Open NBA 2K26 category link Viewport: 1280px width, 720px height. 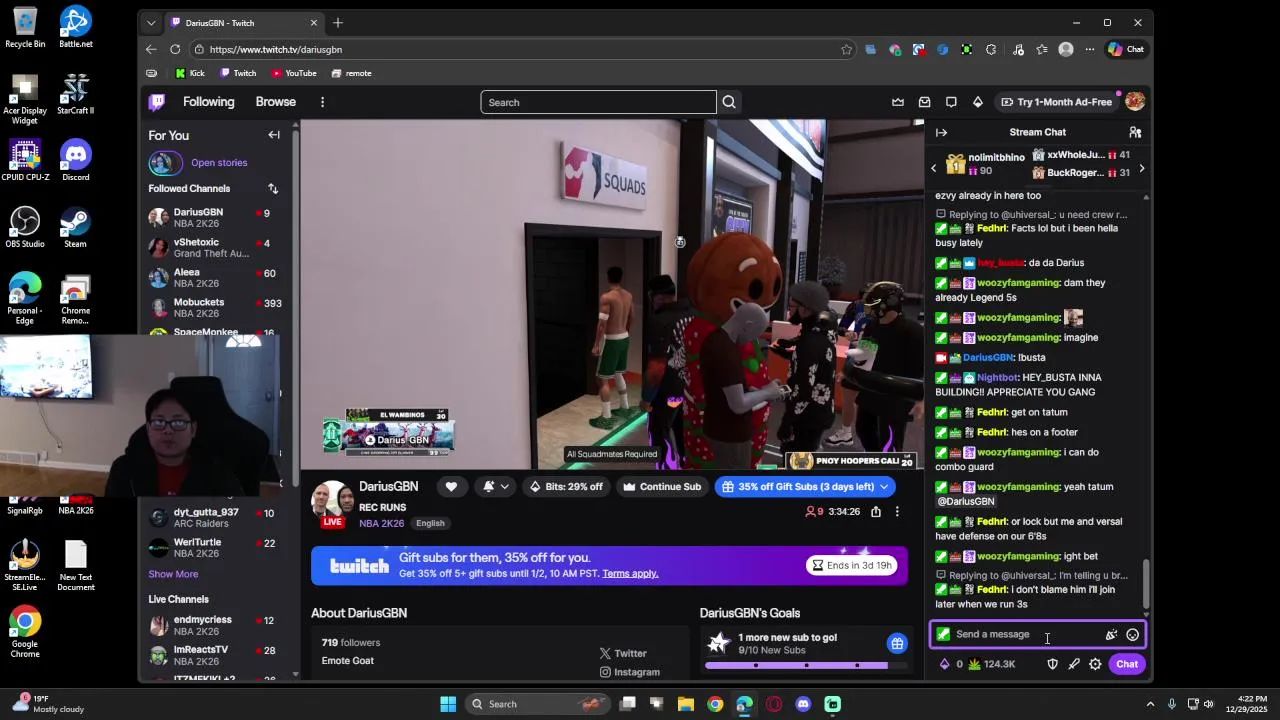(381, 523)
